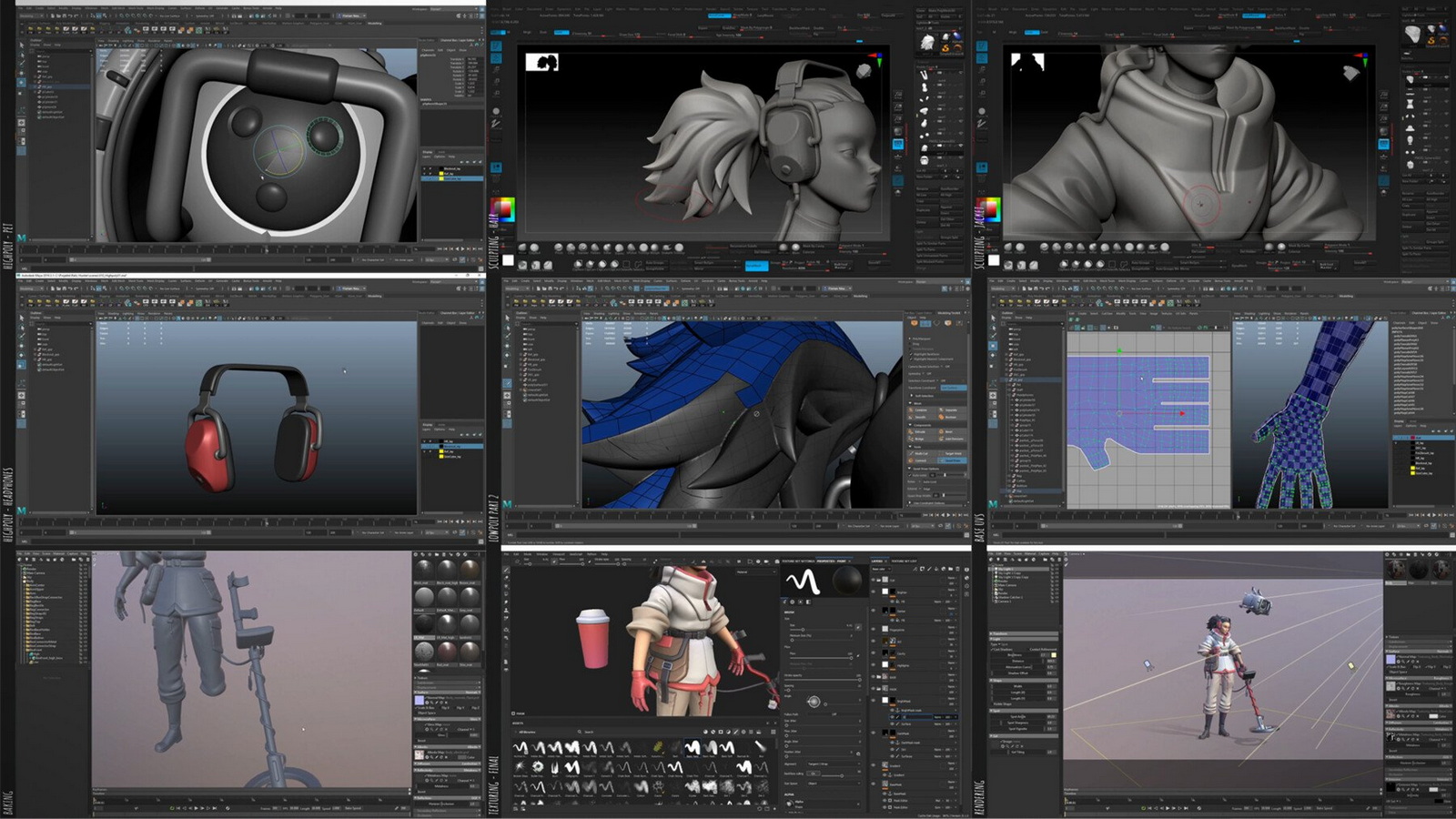This screenshot has width=1456, height=819.
Task: Select Sky in Toolbag scene tree
Action: click(29, 577)
